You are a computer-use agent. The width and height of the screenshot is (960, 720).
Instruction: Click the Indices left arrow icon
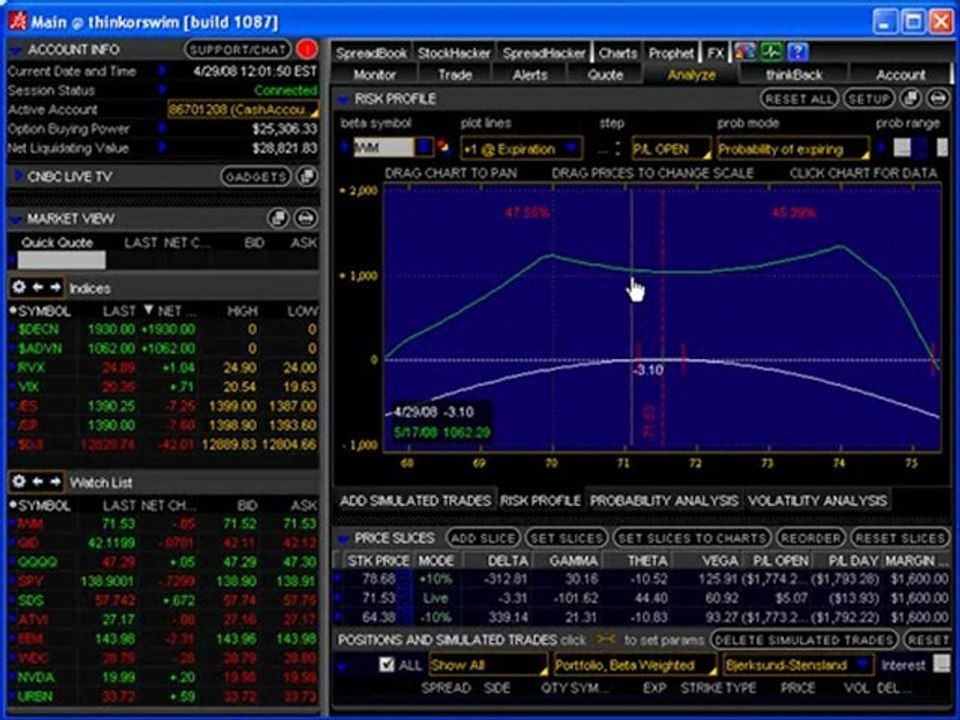point(38,287)
